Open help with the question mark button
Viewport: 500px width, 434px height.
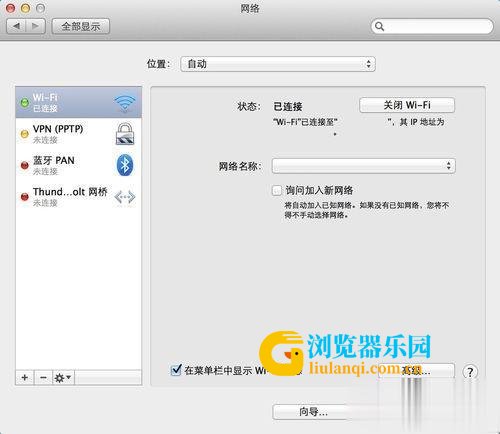click(x=470, y=372)
